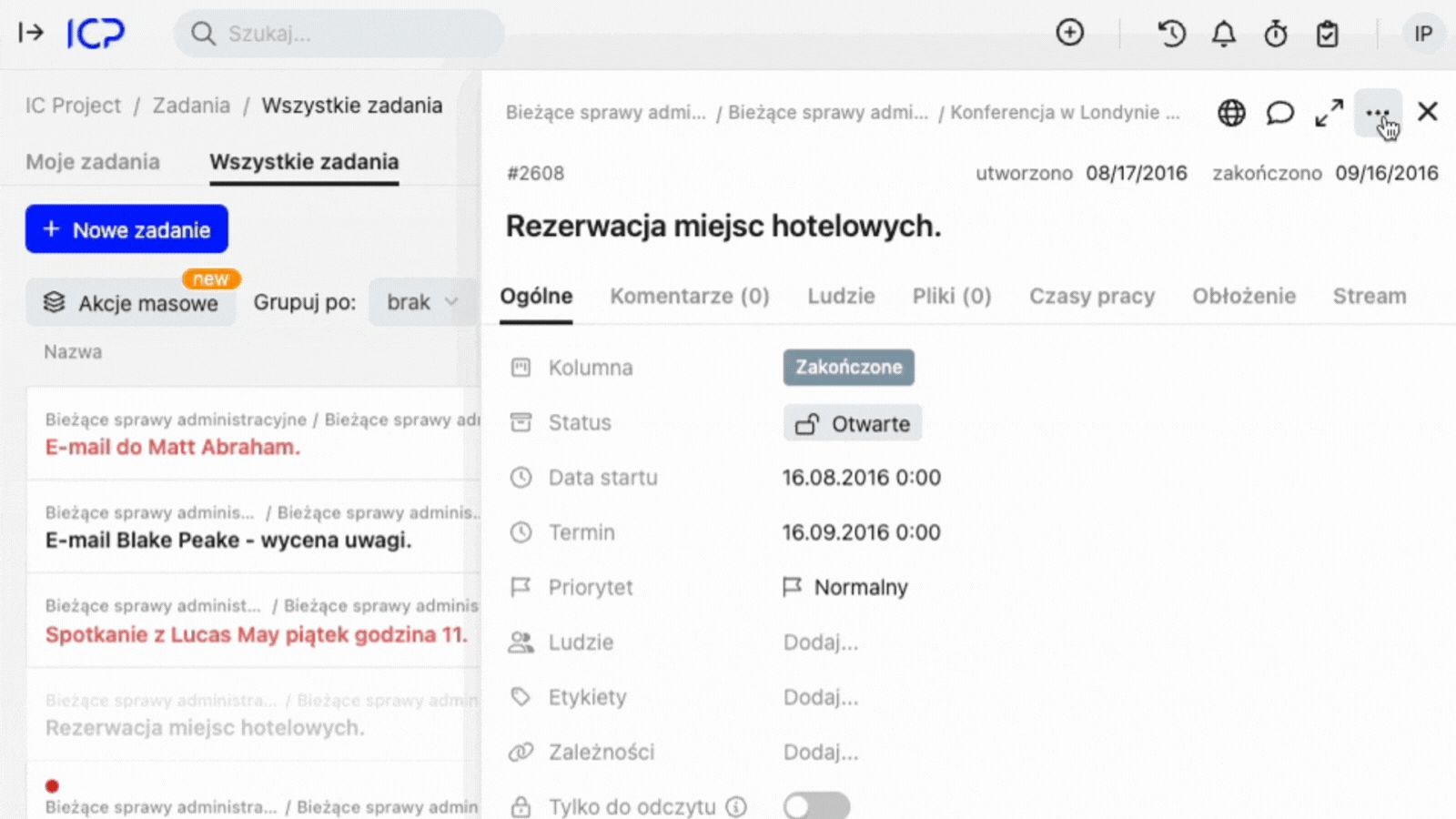Image resolution: width=1456 pixels, height=819 pixels.
Task: Create new item with the plus circle icon
Action: tap(1070, 33)
